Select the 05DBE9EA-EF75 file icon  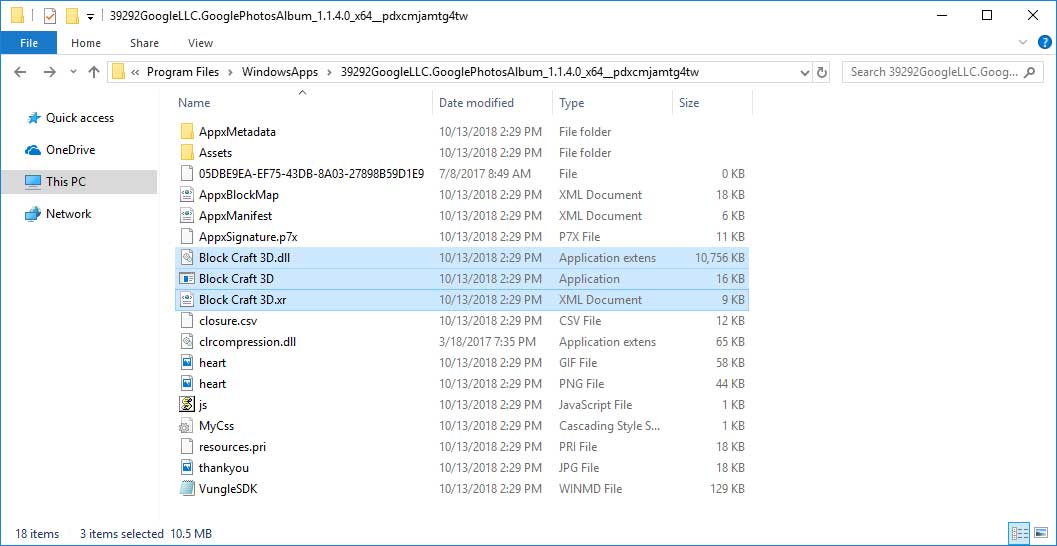187,174
